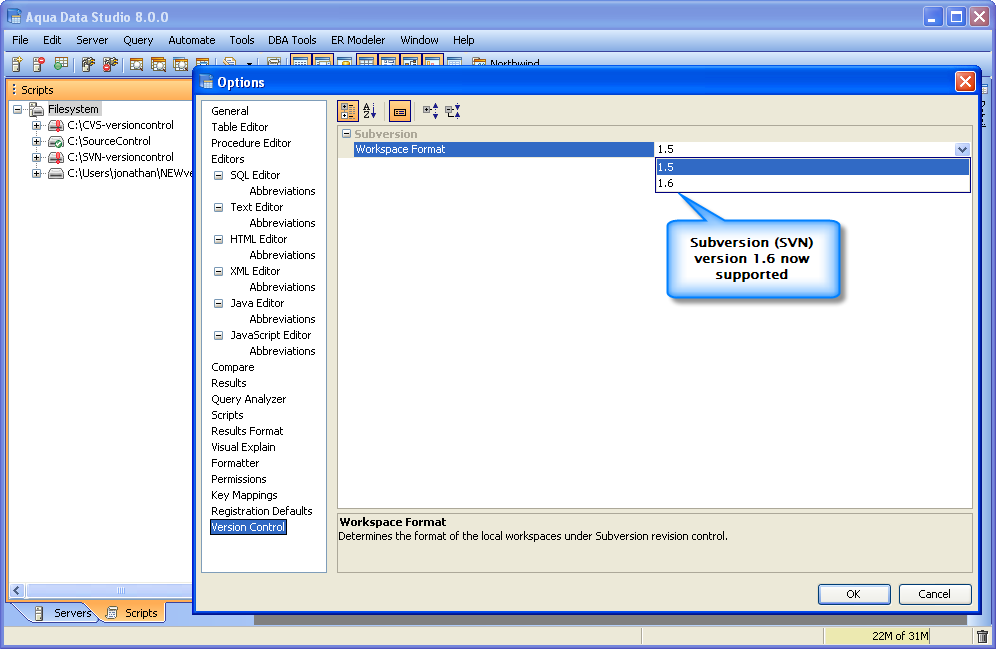Screen dimensions: 996x649
Task: Open the Help menu
Action: coord(464,40)
